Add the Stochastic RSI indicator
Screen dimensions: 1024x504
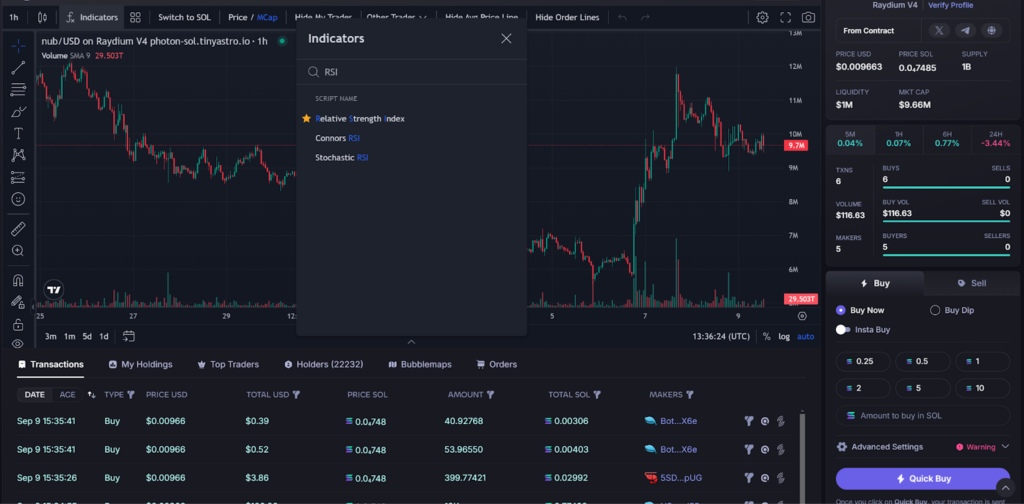click(342, 158)
